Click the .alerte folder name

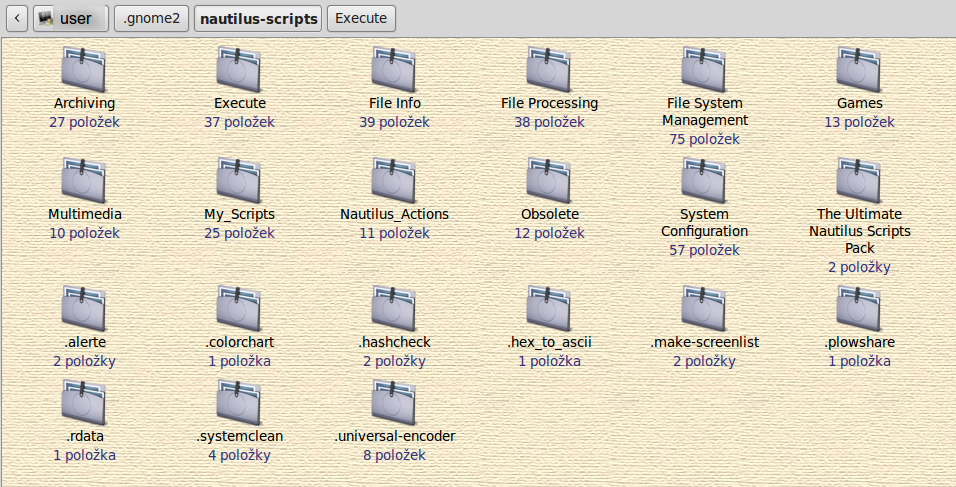pyautogui.click(x=85, y=342)
